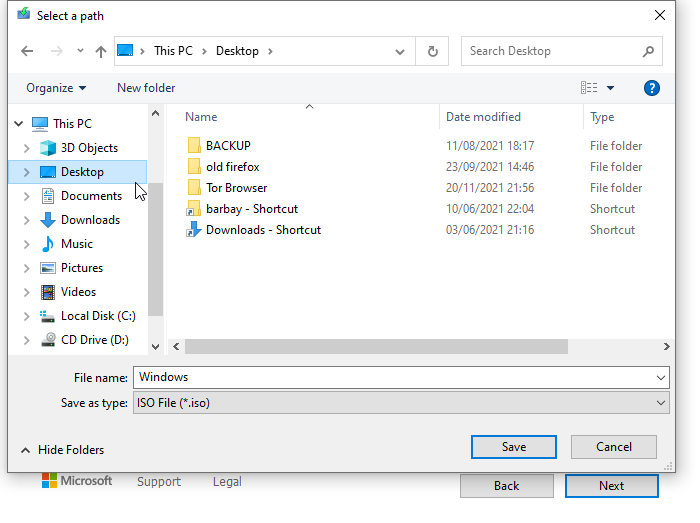This screenshot has height=523, width=700.
Task: Expand the 3D Objects tree node
Action: (x=26, y=148)
